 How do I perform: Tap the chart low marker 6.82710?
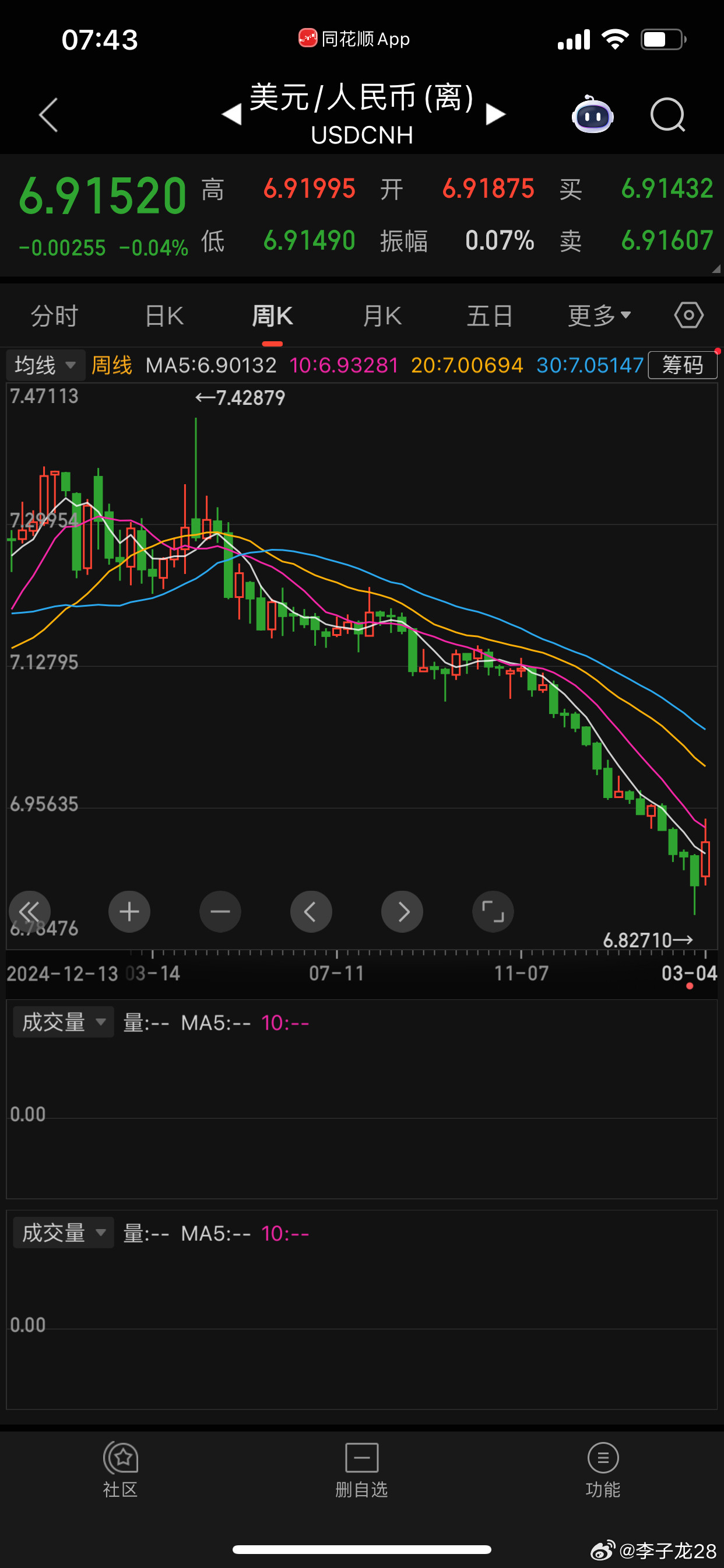click(x=648, y=940)
